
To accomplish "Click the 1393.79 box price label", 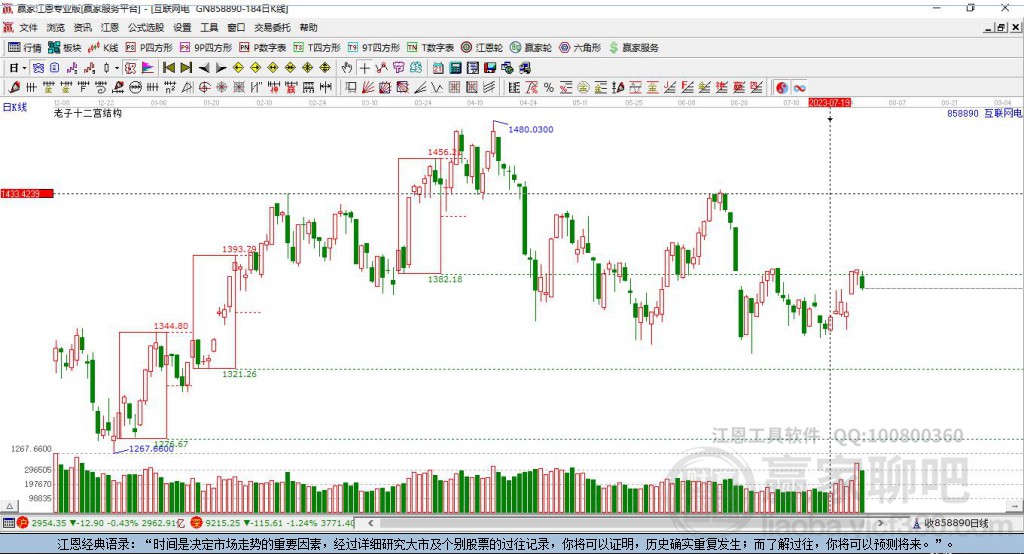I will [x=239, y=249].
